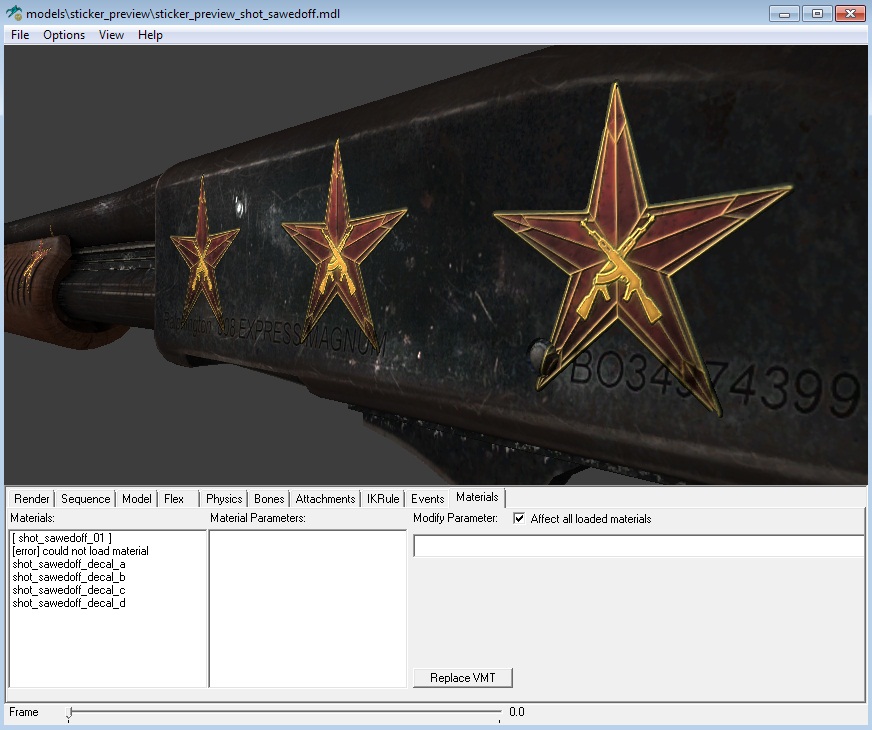Select shot_sawedoff_decal_d material
Viewport: 872px width, 730px height.
(x=69, y=603)
